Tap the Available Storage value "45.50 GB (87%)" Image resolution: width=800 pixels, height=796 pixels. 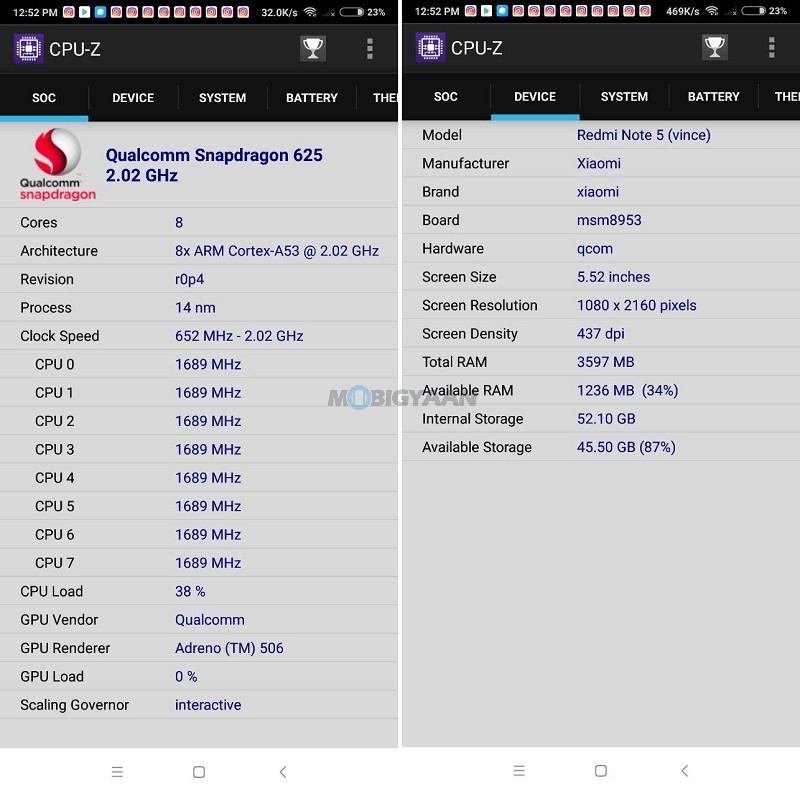pos(627,447)
